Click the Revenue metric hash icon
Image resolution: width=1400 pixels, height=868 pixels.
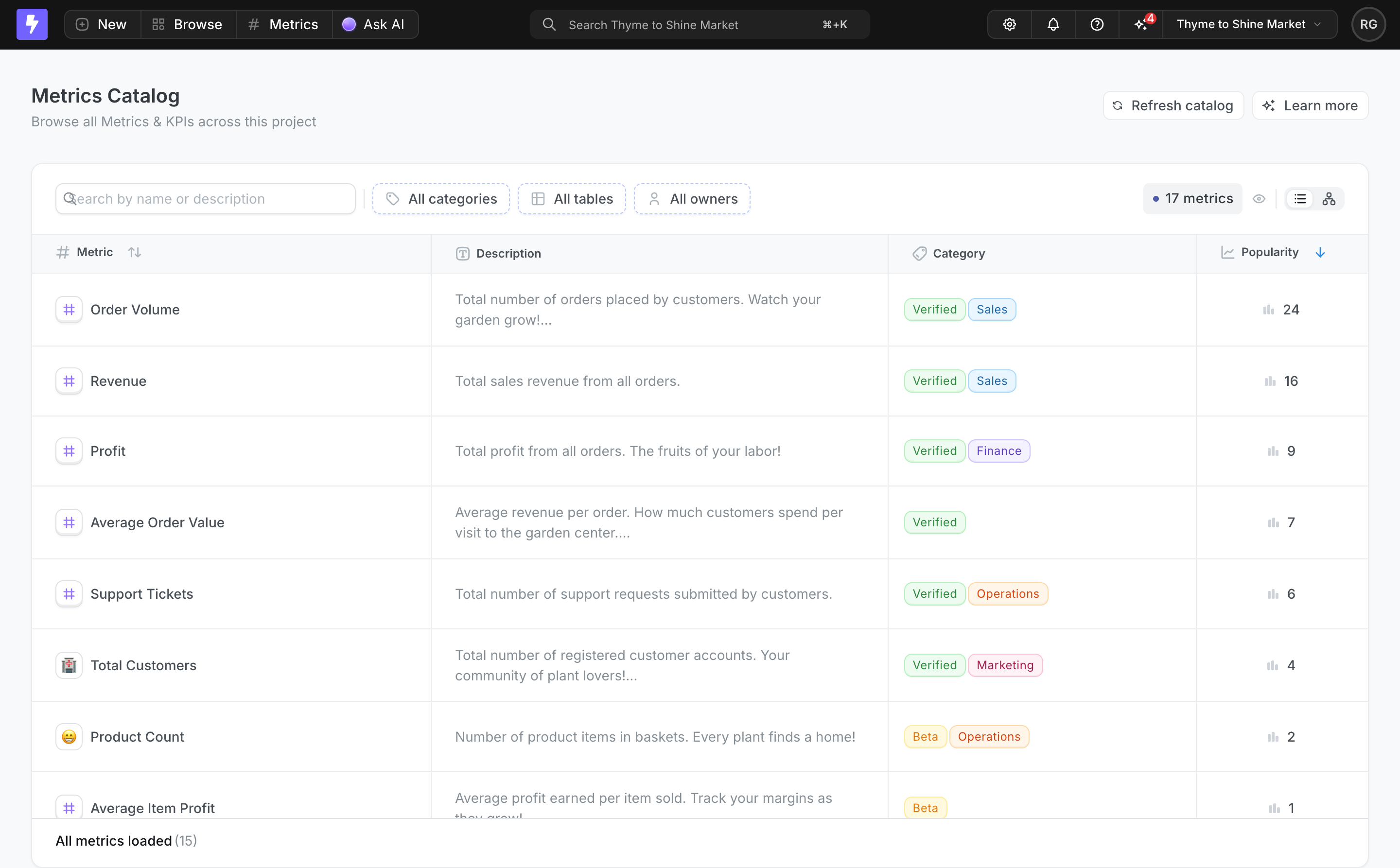(69, 381)
